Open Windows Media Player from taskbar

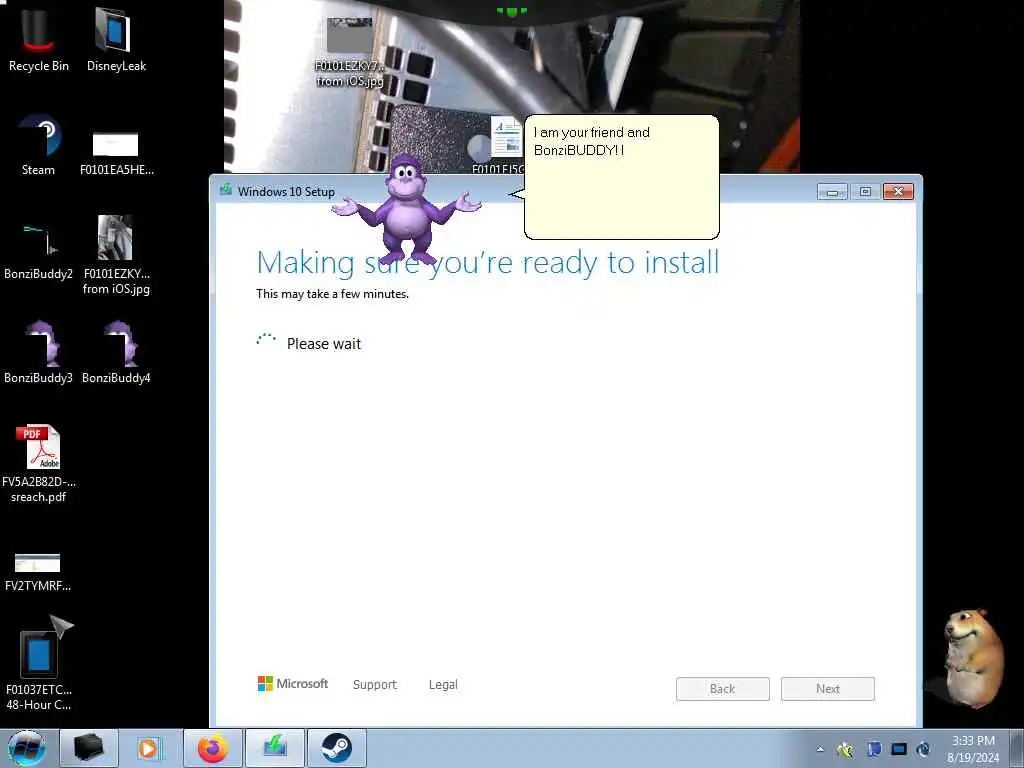150,748
